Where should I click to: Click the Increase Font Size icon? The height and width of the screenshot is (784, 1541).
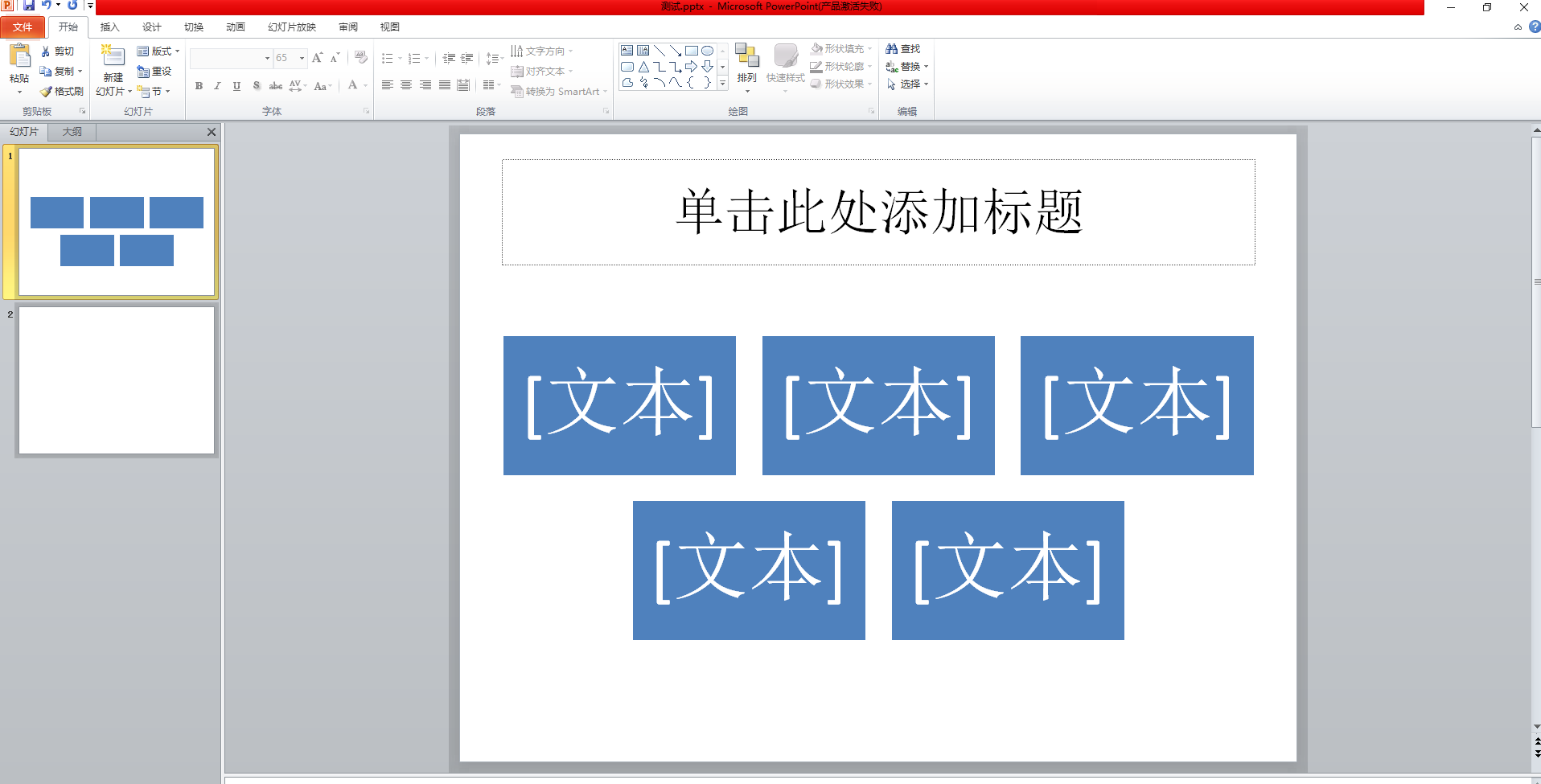318,58
